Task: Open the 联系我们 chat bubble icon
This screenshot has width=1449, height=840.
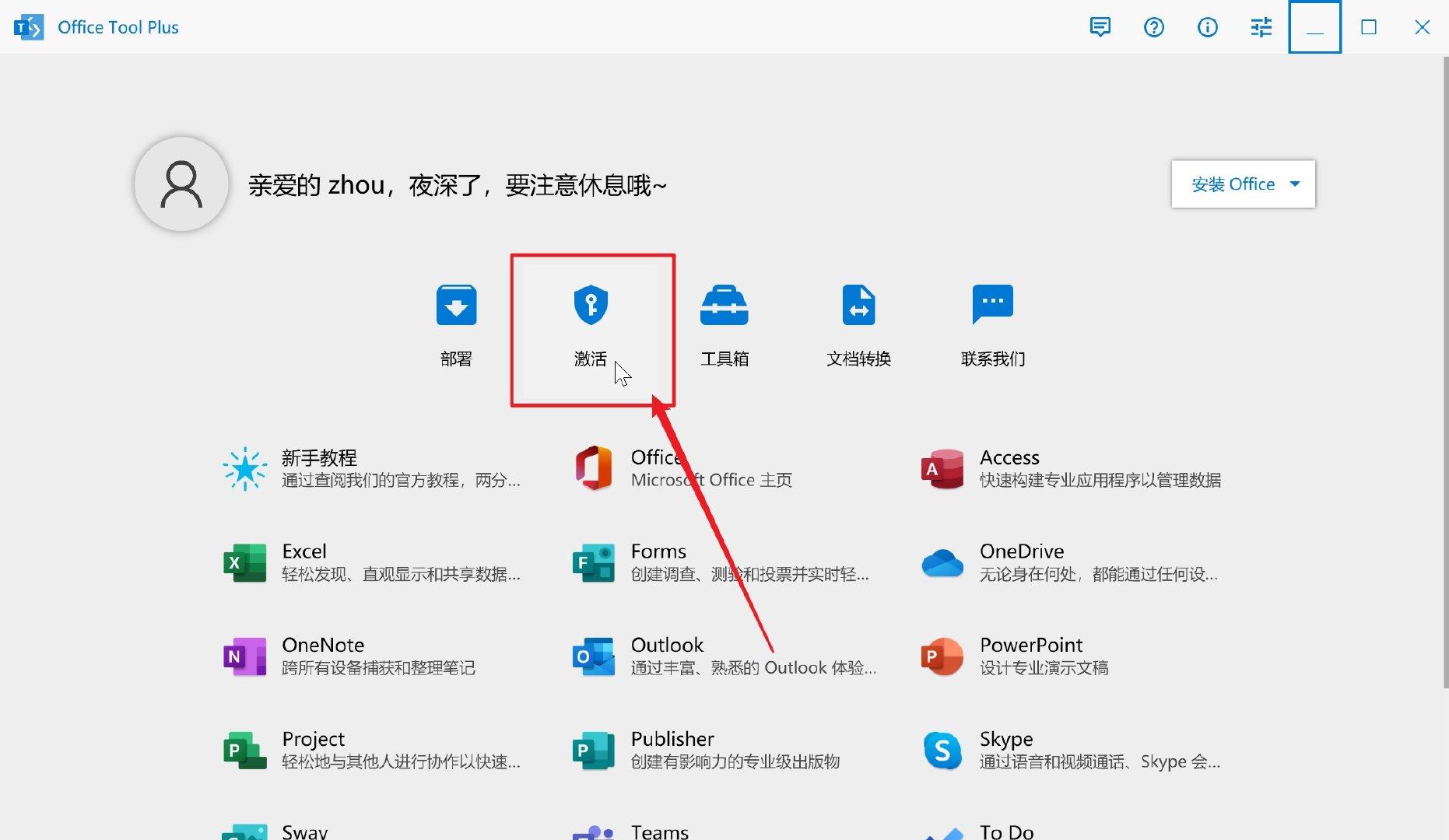Action: point(993,304)
